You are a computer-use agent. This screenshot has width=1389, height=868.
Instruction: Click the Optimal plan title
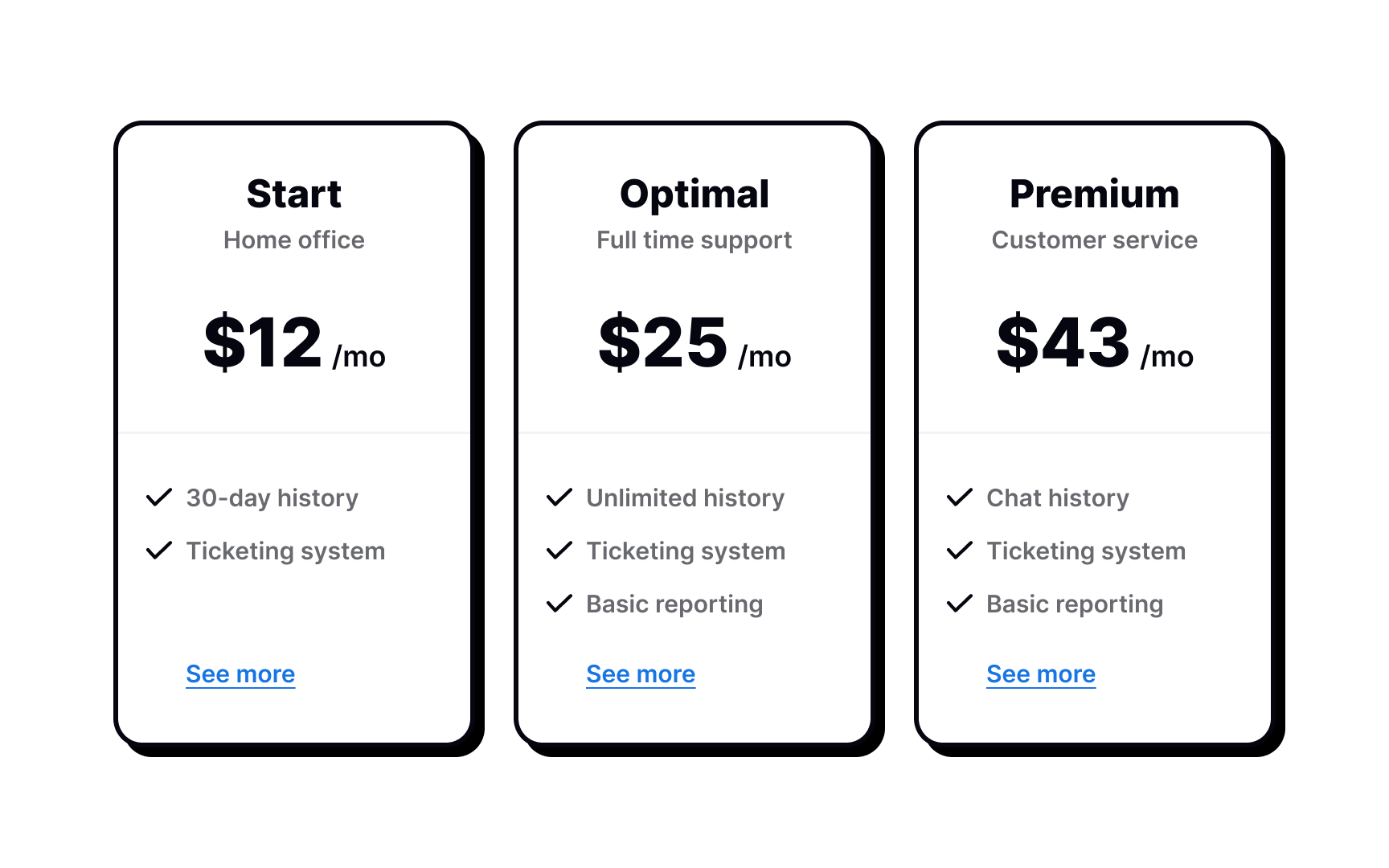694,193
